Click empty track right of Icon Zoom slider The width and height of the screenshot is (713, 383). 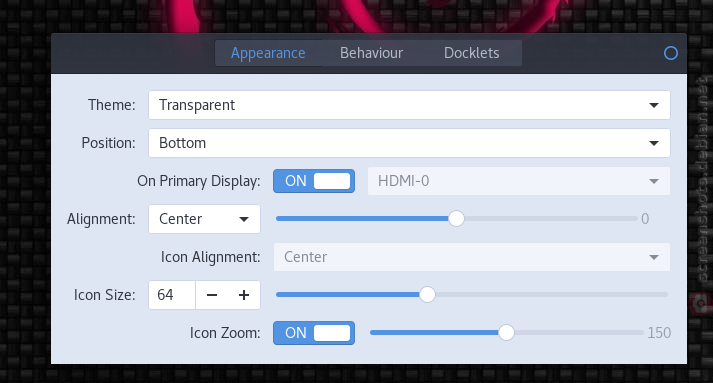579,333
